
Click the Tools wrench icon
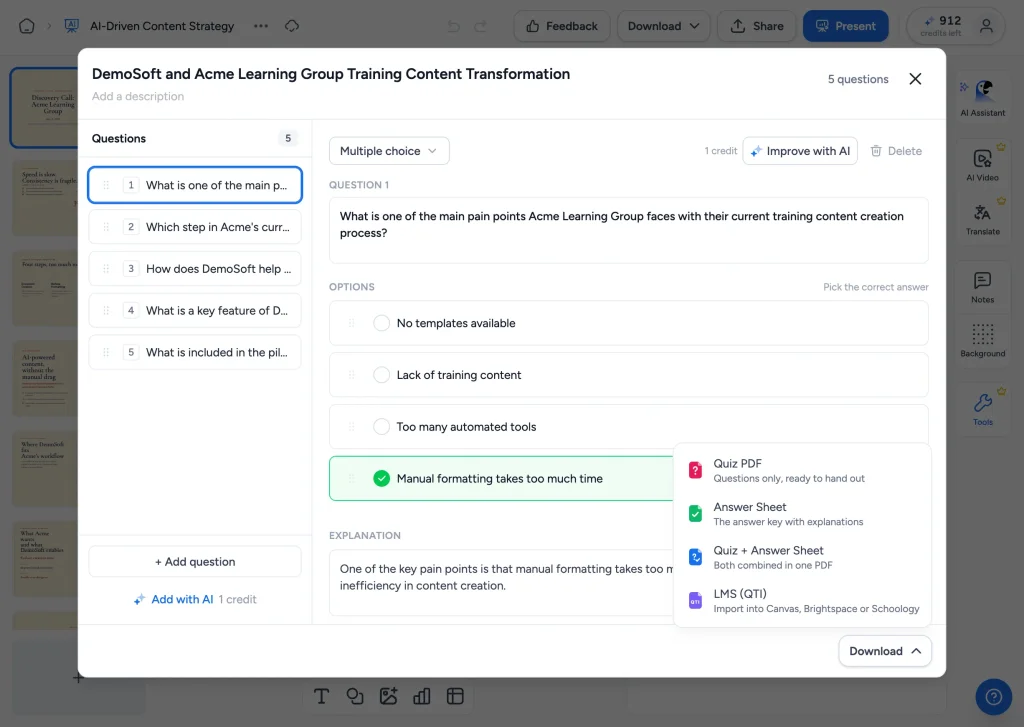tap(982, 402)
